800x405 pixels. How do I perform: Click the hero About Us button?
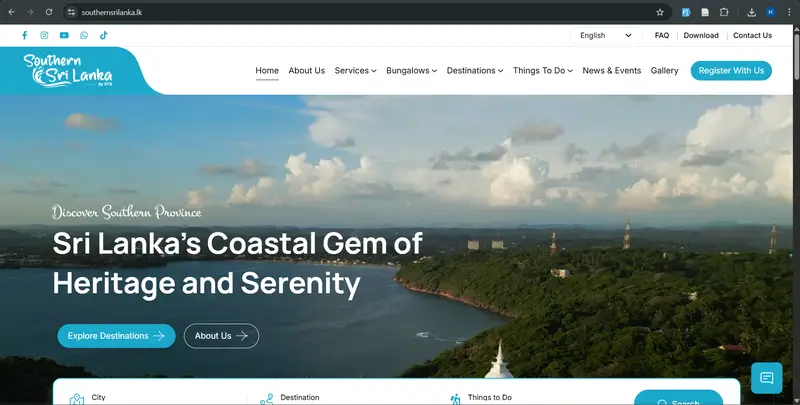[x=221, y=336]
